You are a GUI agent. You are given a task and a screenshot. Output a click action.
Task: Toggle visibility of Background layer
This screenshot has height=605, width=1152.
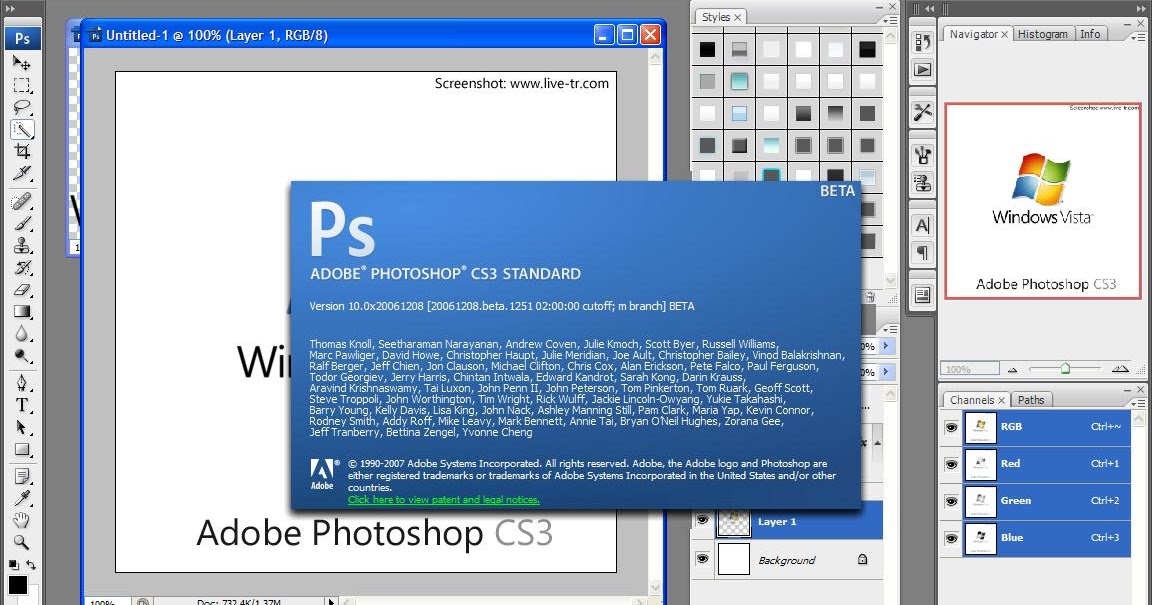coord(702,559)
